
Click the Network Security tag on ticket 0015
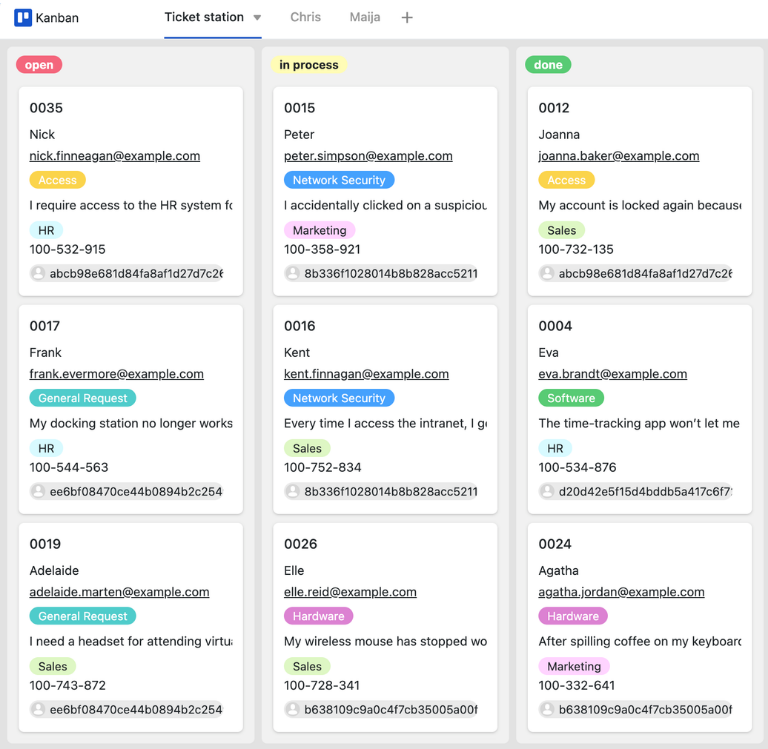point(339,180)
